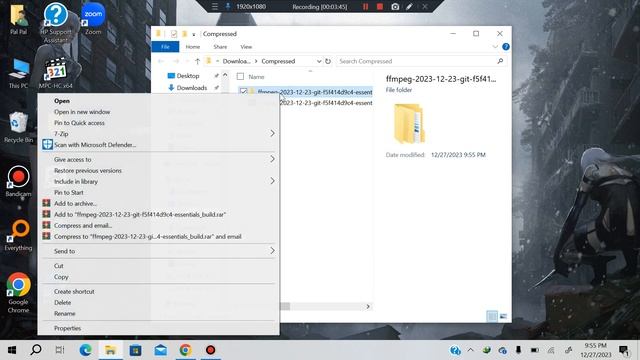Launch Bandicam from the desktop

pyautogui.click(x=18, y=181)
